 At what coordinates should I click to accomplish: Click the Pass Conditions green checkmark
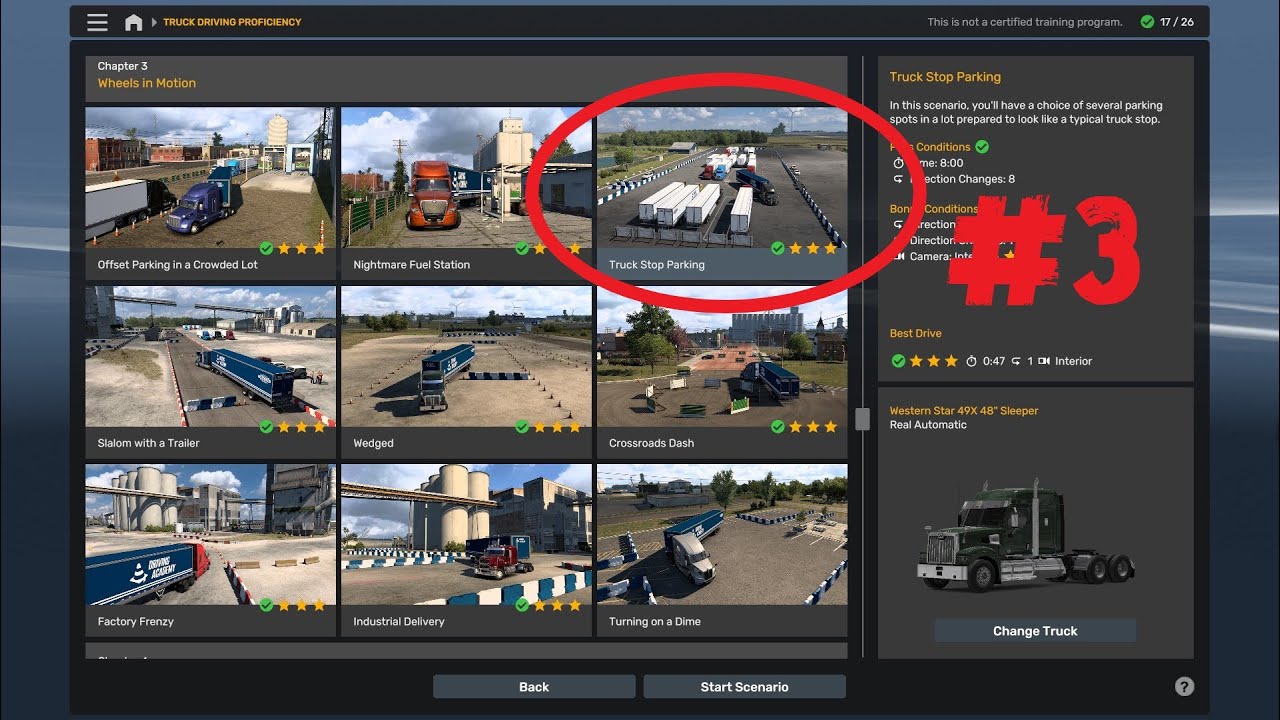click(982, 147)
